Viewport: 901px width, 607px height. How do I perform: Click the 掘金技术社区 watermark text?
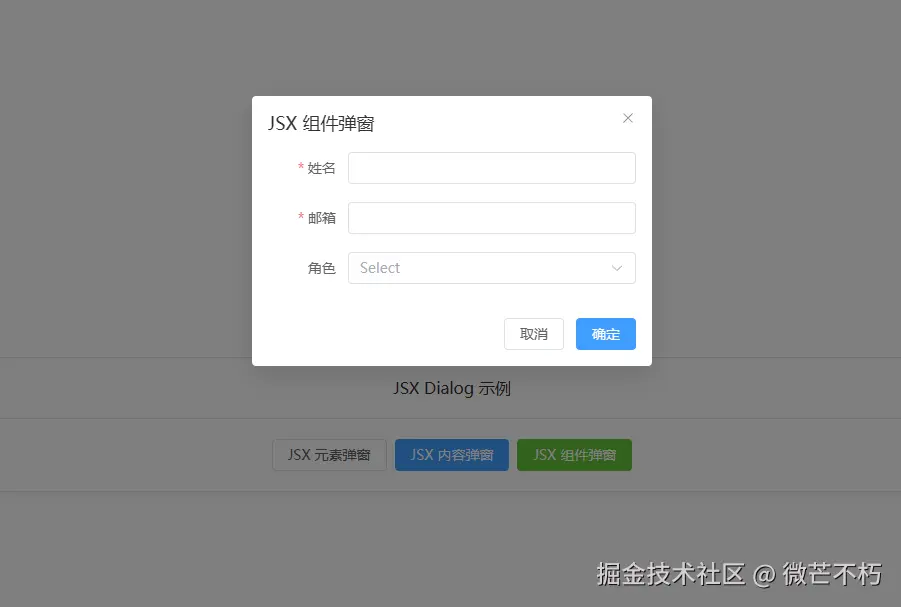pyautogui.click(x=671, y=574)
